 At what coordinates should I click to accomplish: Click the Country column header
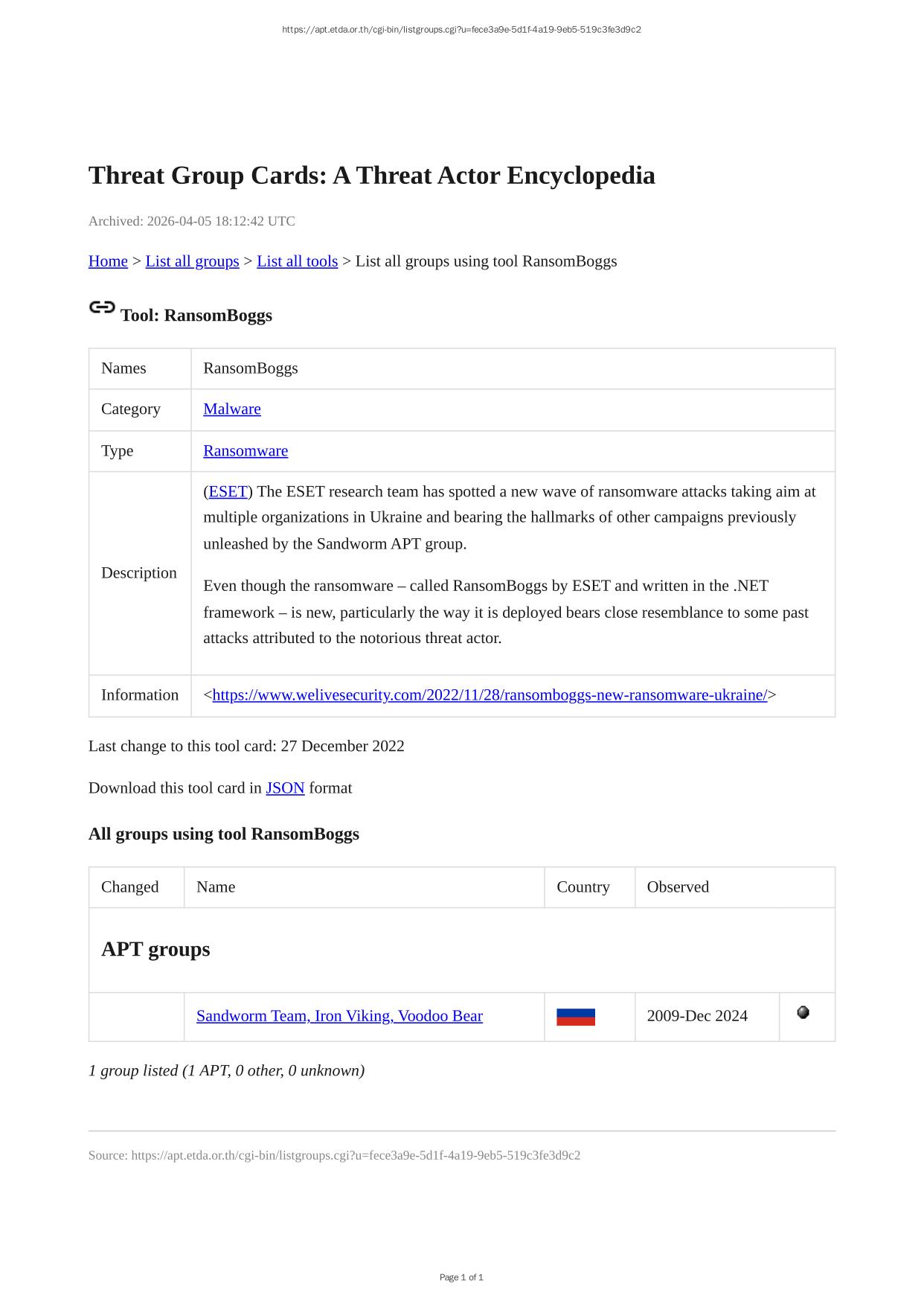coord(583,886)
